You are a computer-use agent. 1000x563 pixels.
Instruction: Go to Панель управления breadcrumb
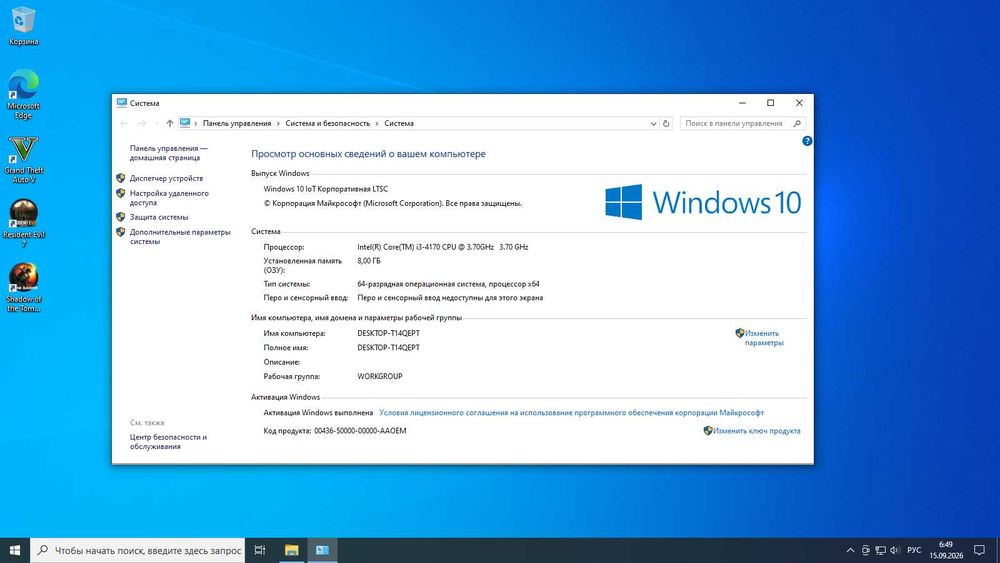click(237, 123)
